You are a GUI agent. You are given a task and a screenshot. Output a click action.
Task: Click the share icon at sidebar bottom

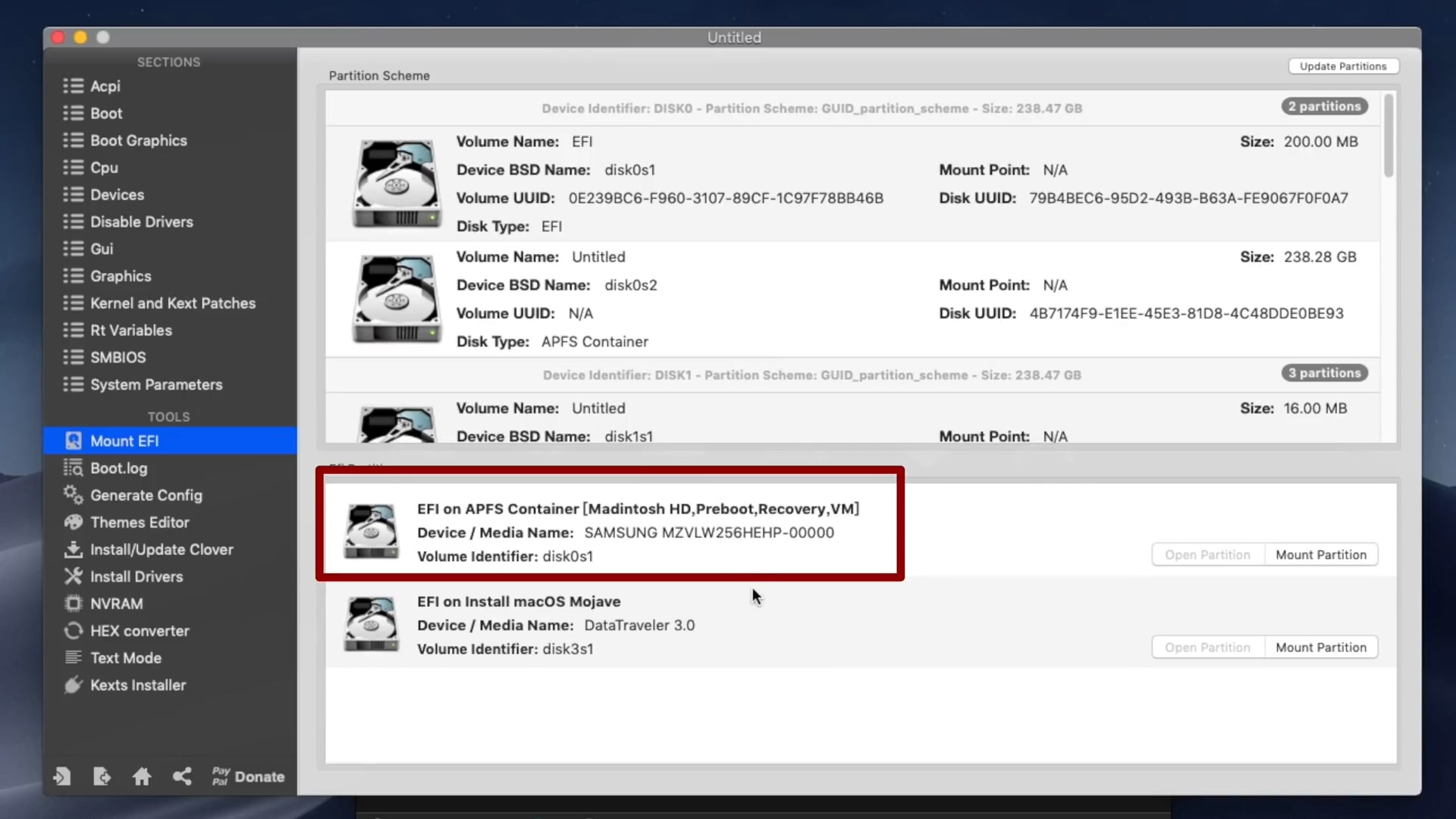point(182,776)
